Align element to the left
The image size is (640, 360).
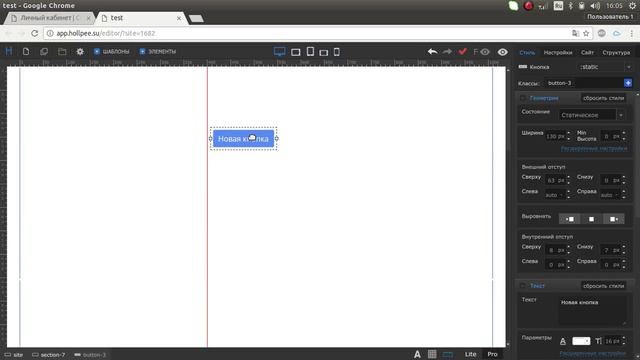coord(569,219)
